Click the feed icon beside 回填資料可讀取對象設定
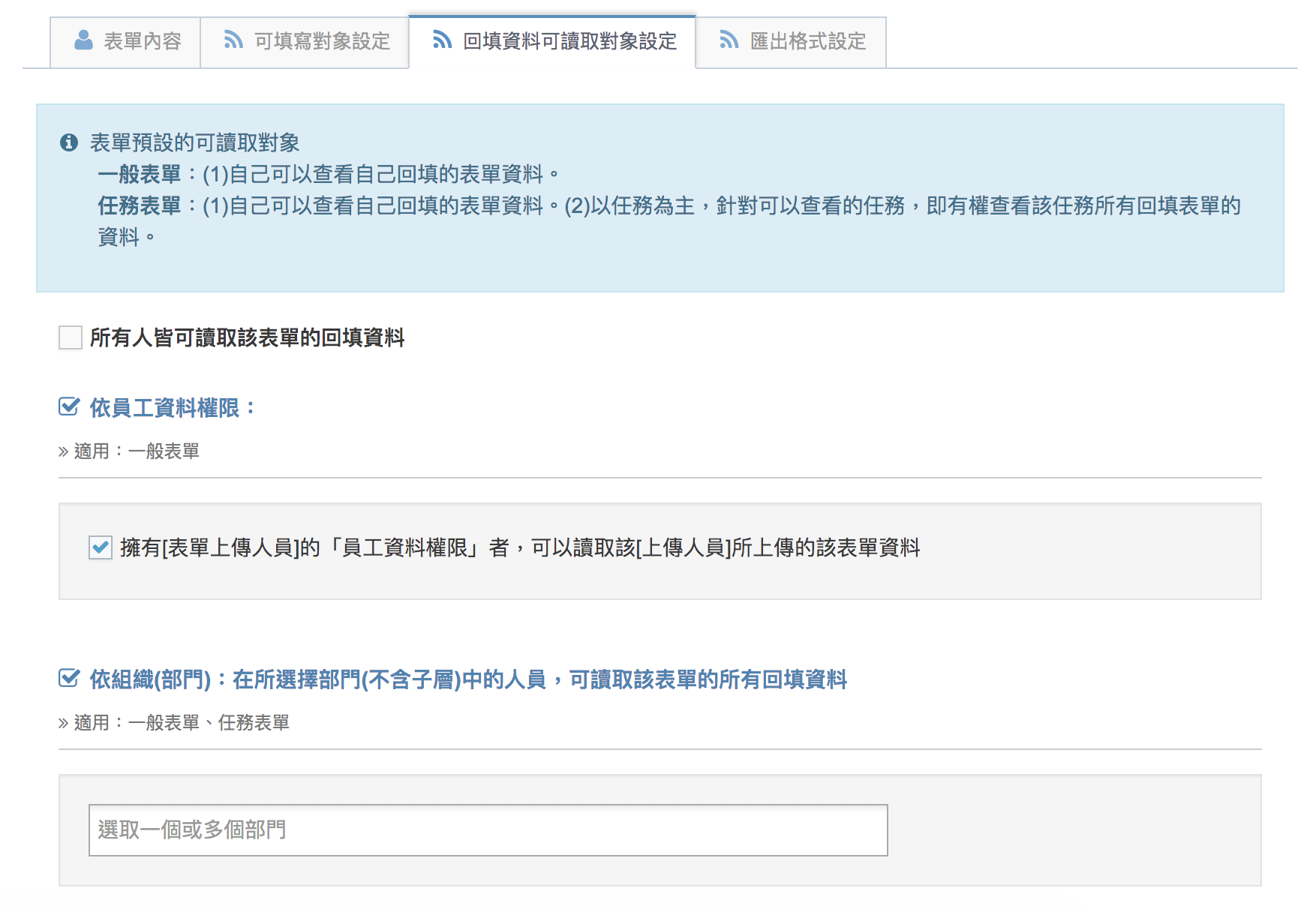The image size is (1316, 906). (443, 40)
